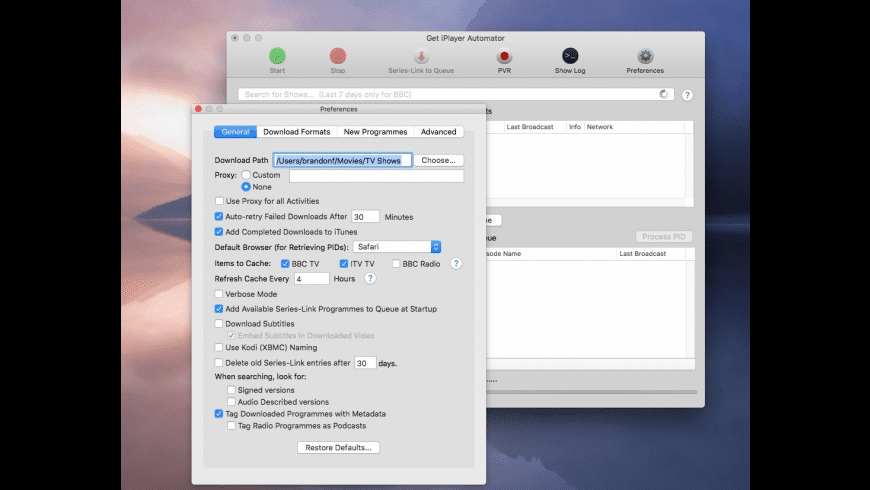Enable Use Kodi (XBMC) Naming
This screenshot has width=870, height=490.
[x=219, y=347]
